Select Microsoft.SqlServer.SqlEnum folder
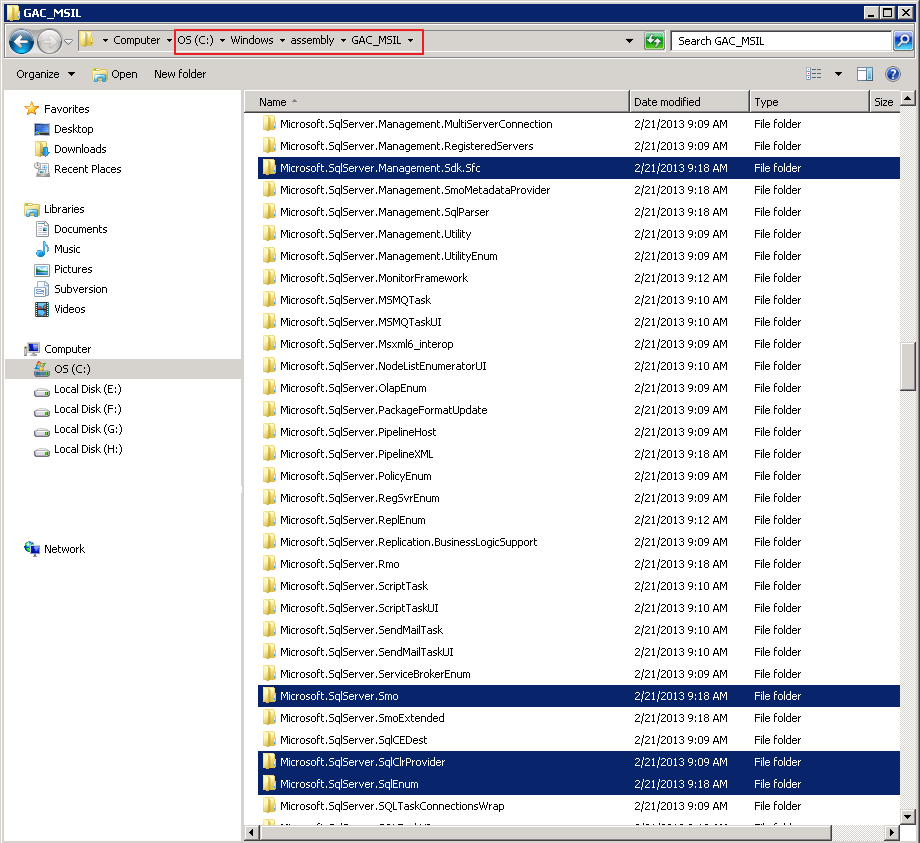The width and height of the screenshot is (920, 843). point(579,784)
